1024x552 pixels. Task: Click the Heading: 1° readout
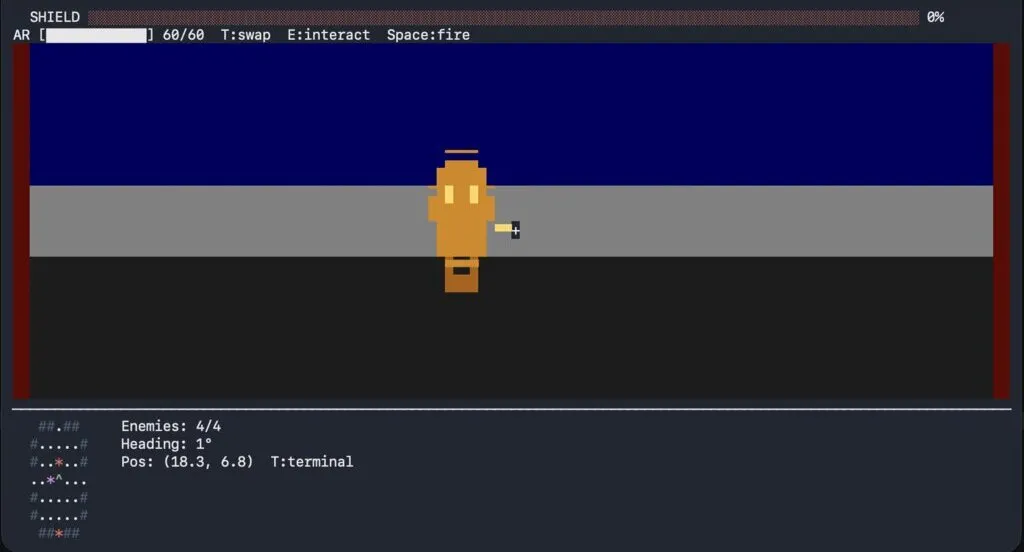click(x=167, y=444)
